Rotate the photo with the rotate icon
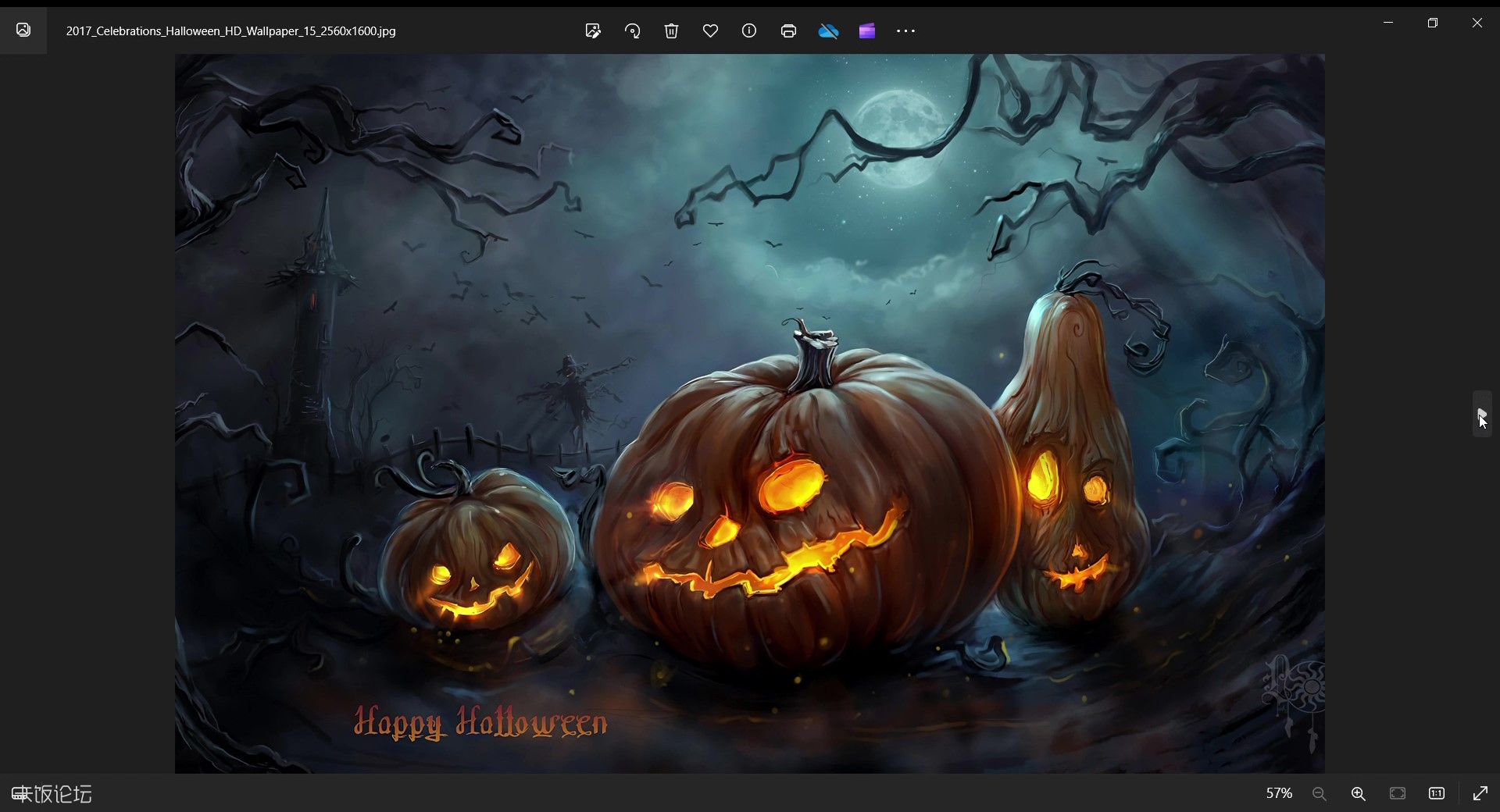 click(632, 31)
